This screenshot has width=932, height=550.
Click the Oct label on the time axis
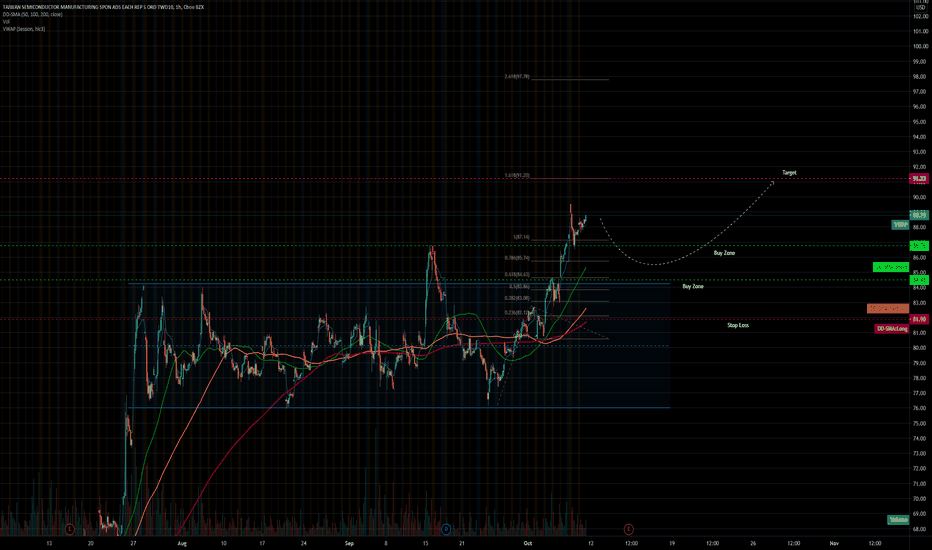[x=528, y=543]
